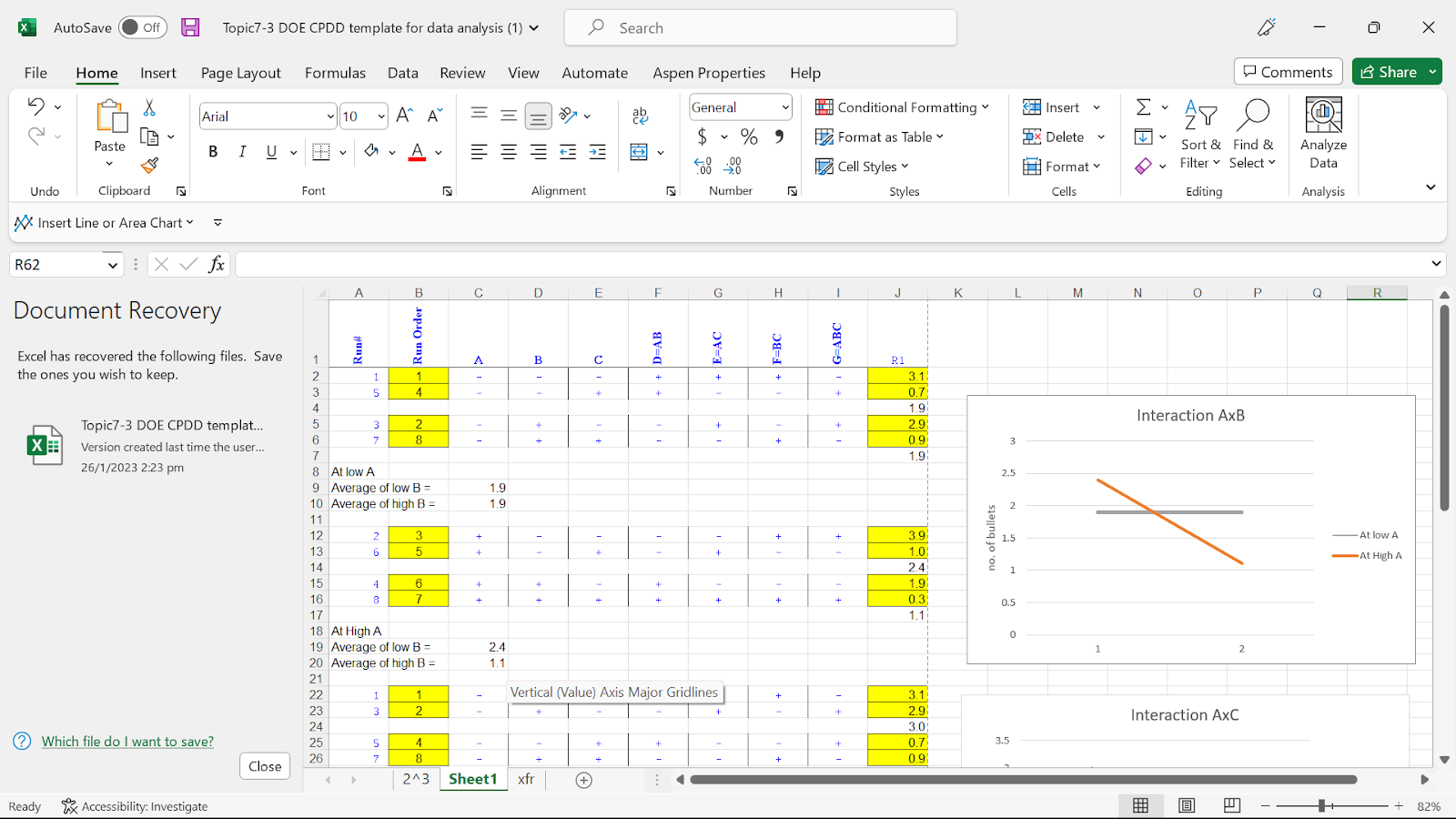The image size is (1456, 819).
Task: Decrease font size with small A icon
Action: [x=435, y=116]
